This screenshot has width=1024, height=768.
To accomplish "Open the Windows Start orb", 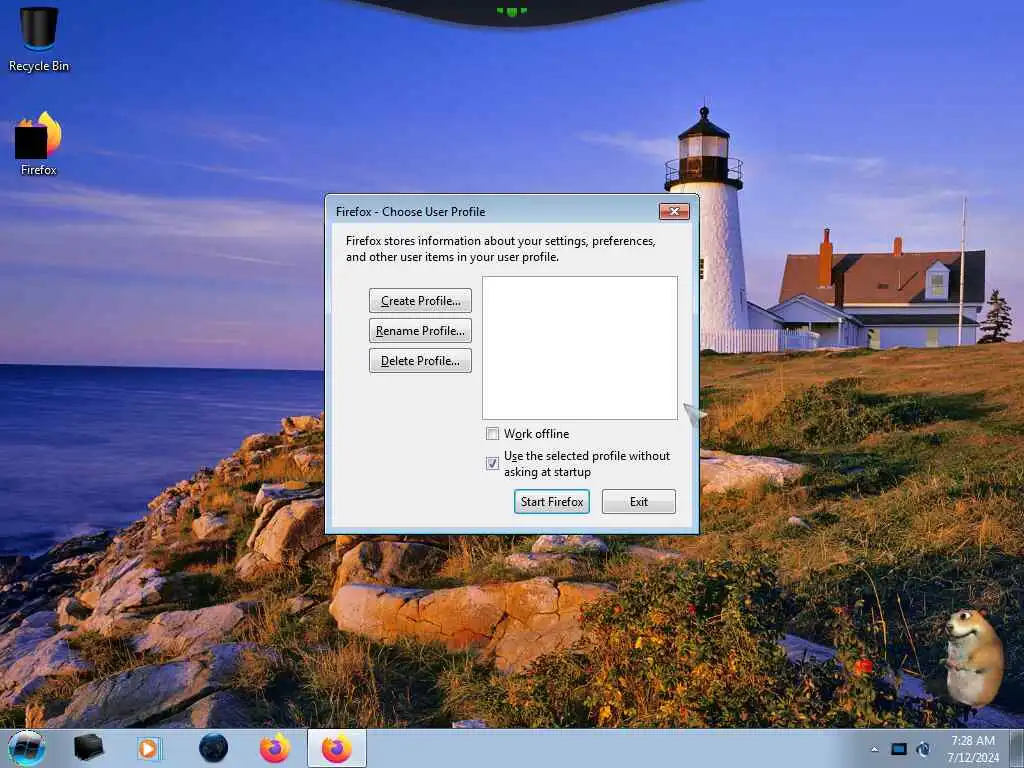I will (x=27, y=748).
